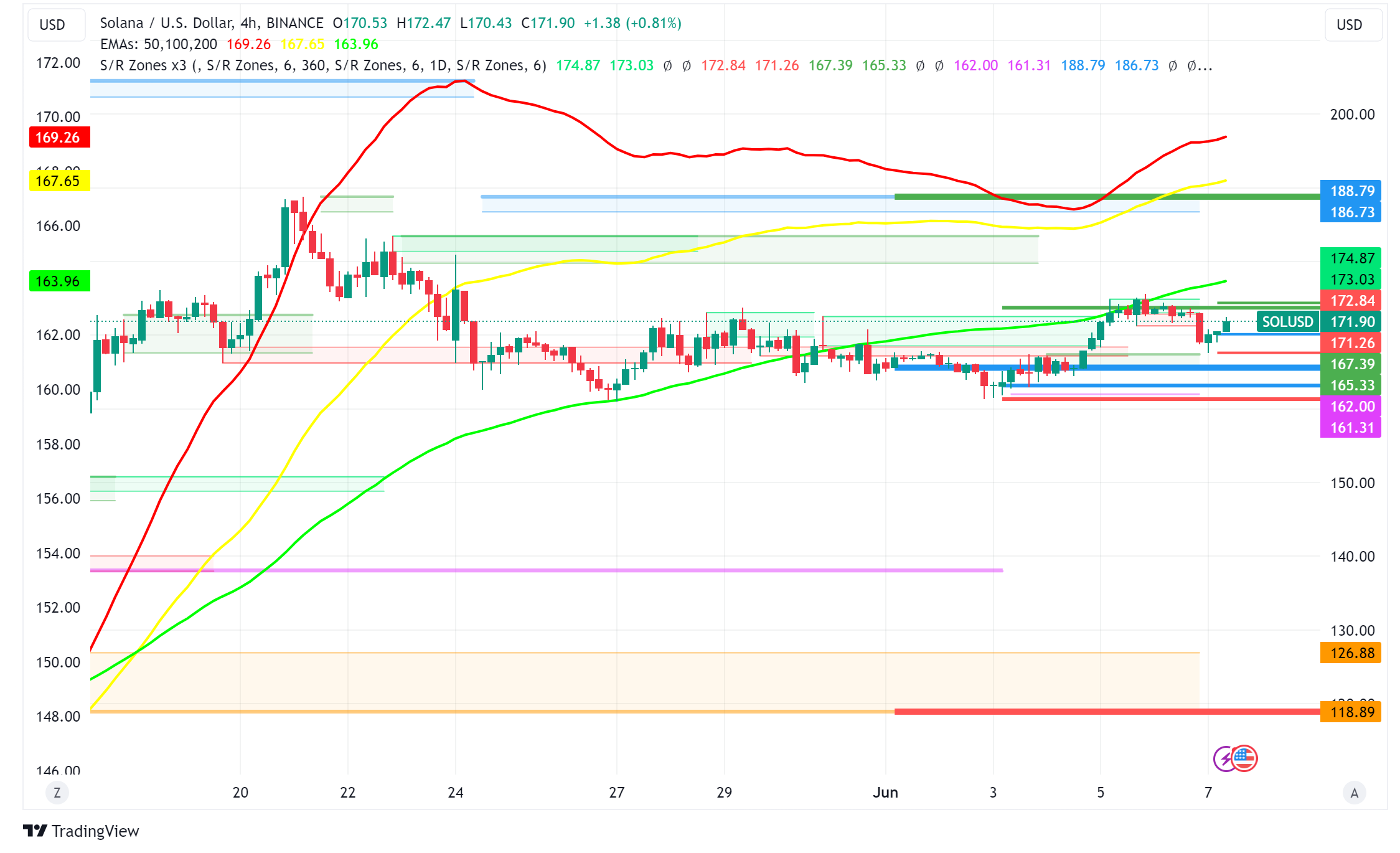This screenshot has height=853, width=1400.
Task: Click the SOLUSD price line label
Action: pyautogui.click(x=1287, y=321)
